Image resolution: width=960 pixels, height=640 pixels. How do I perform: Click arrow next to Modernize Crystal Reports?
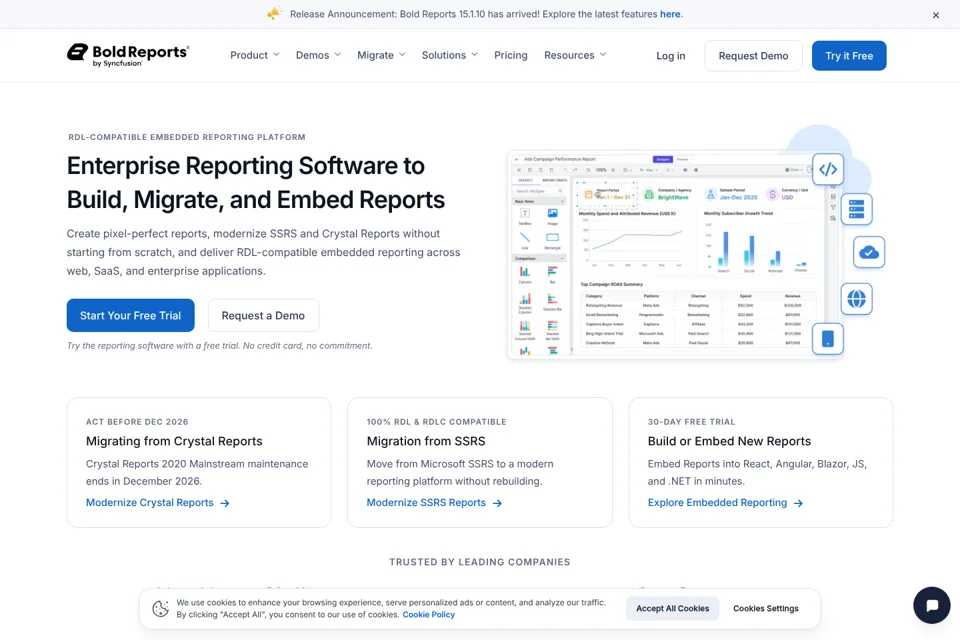coord(225,503)
